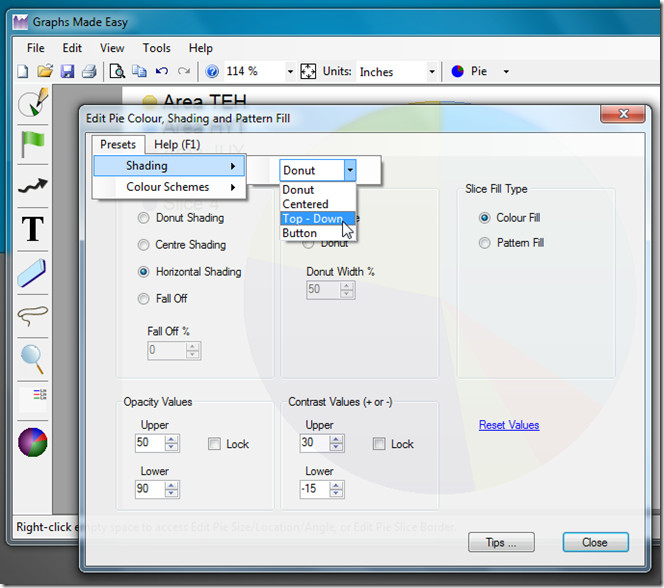Open the Tools menu
This screenshot has height=588, width=664.
(156, 48)
